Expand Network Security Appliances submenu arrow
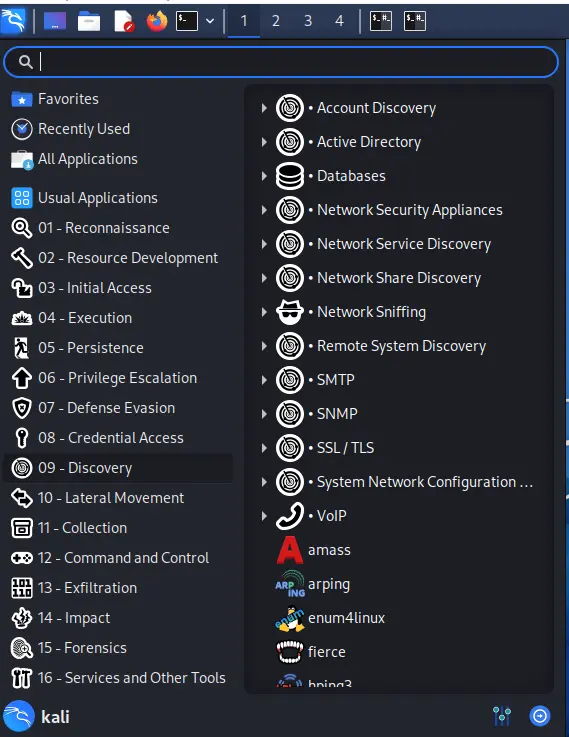569x737 pixels. (264, 210)
